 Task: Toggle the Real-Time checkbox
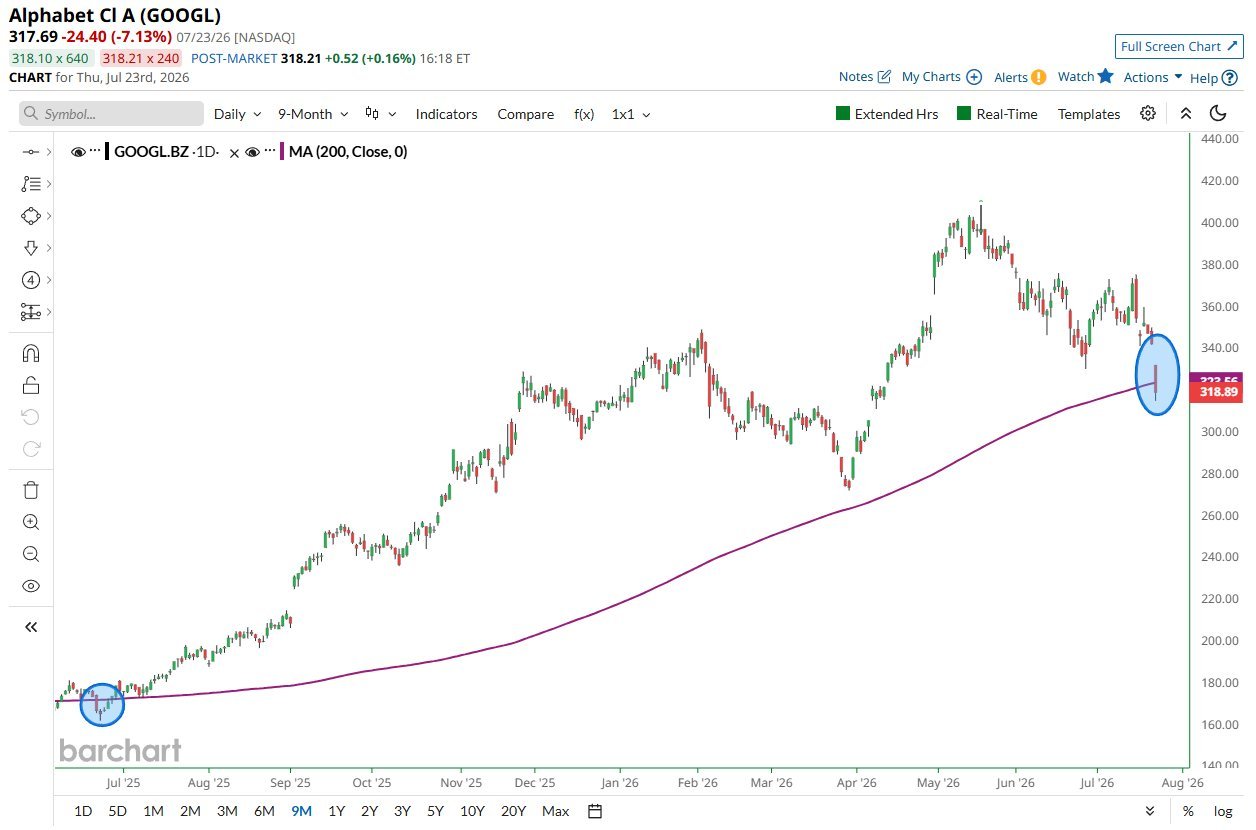[997, 114]
